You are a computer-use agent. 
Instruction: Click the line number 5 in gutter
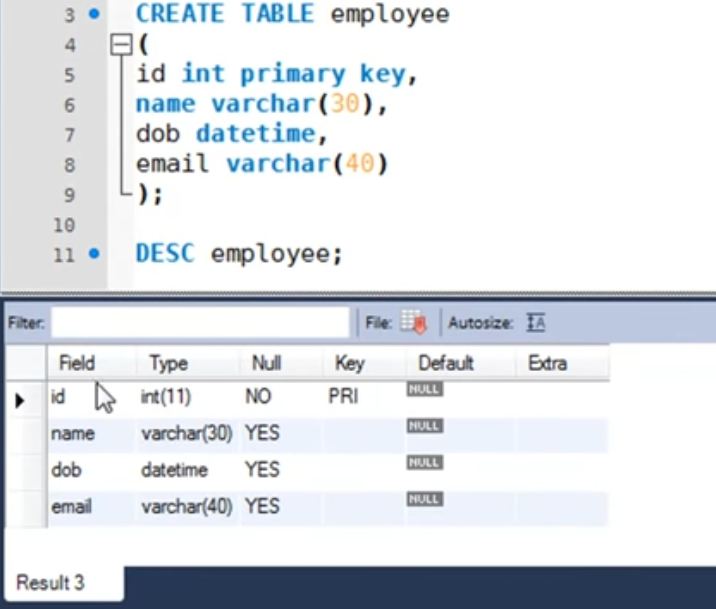pyautogui.click(x=69, y=75)
